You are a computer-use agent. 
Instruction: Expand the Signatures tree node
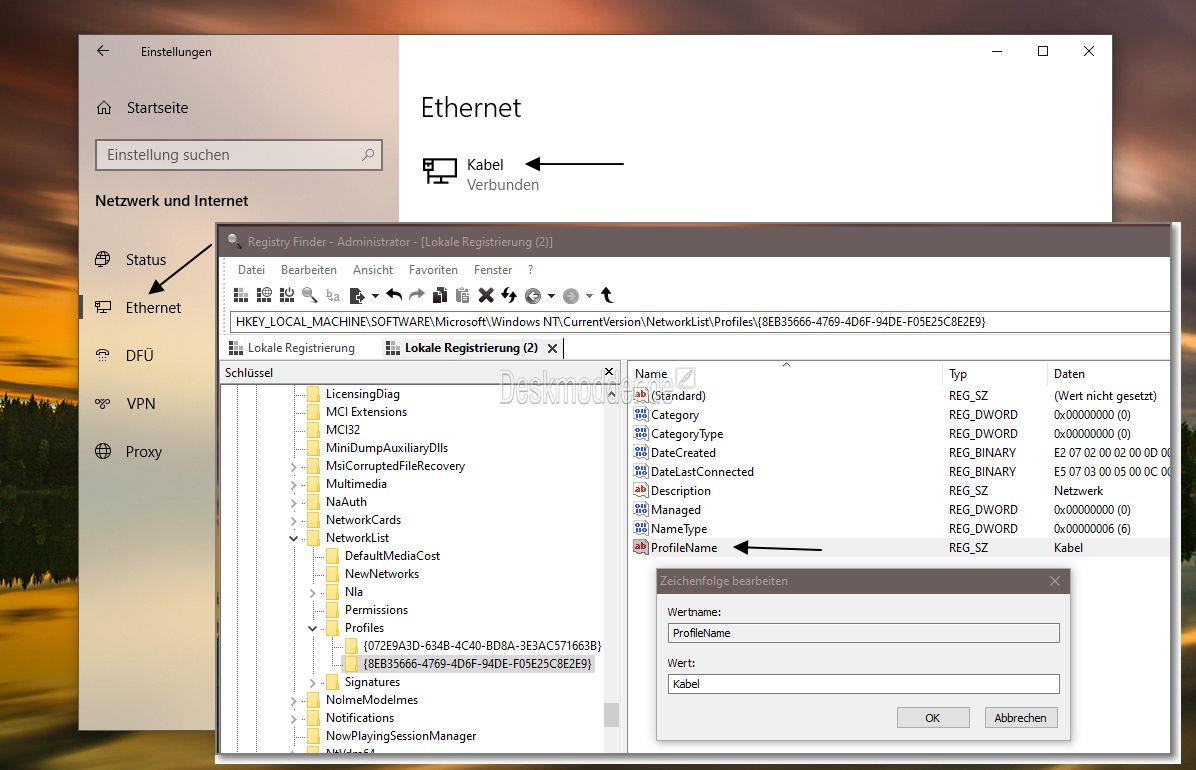313,682
